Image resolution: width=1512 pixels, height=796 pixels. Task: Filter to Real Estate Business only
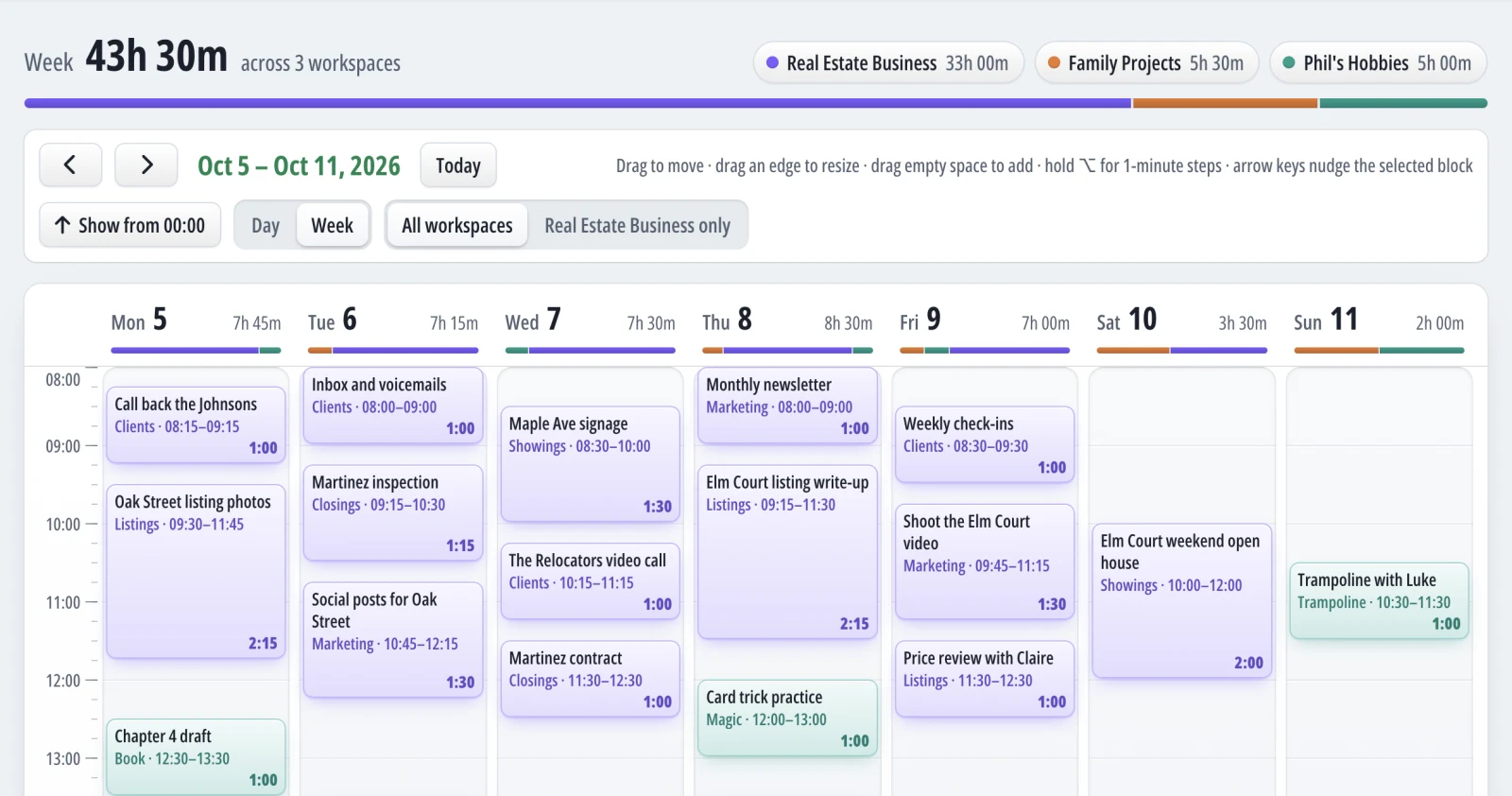[x=637, y=226]
